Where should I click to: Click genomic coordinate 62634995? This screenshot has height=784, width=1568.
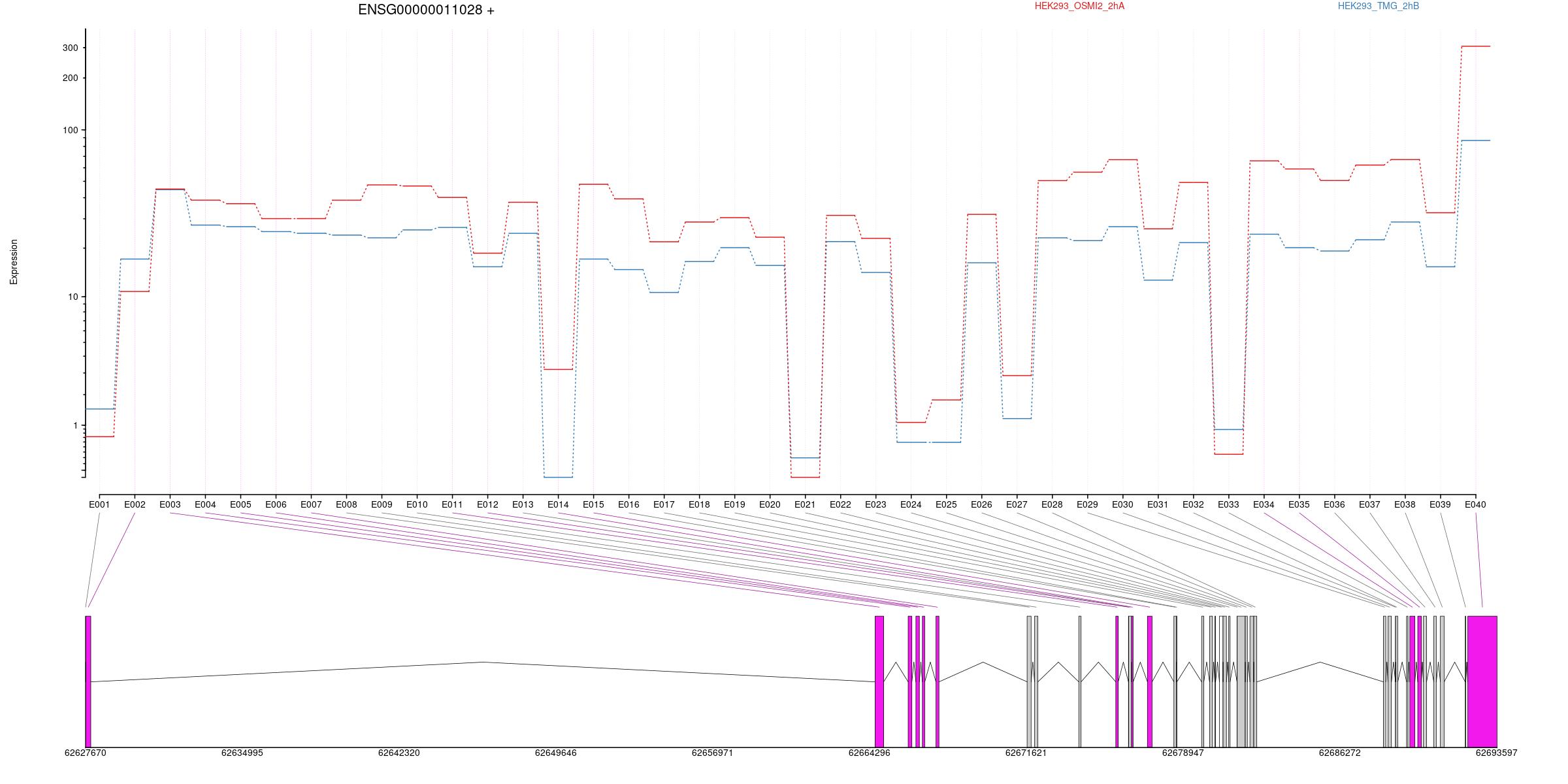pyautogui.click(x=242, y=753)
